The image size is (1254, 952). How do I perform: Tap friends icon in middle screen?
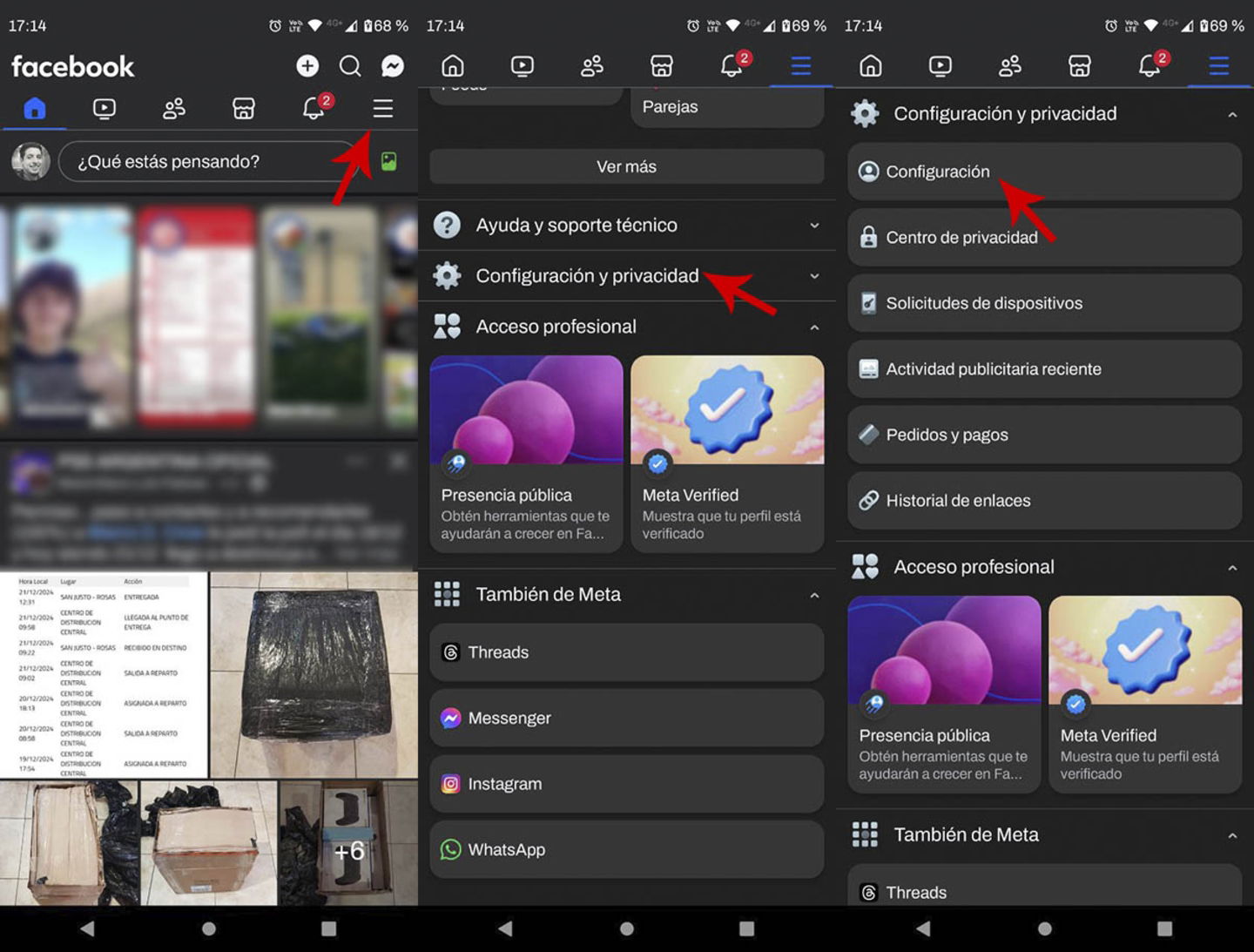592,65
